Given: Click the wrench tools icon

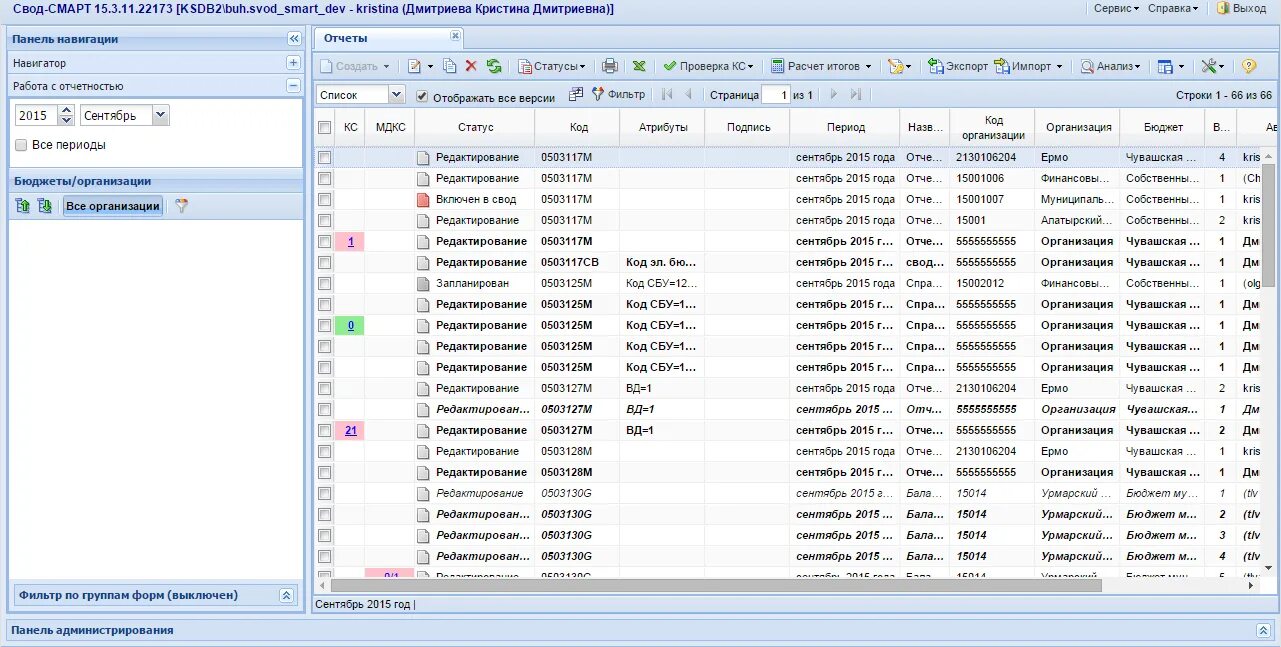Looking at the screenshot, I should pos(1210,66).
